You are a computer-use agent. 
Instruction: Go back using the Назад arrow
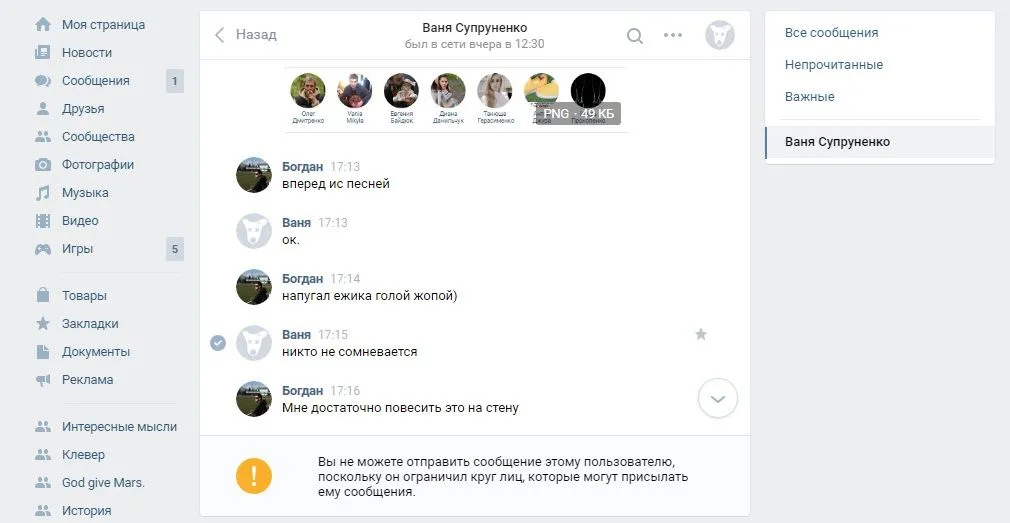tap(220, 35)
